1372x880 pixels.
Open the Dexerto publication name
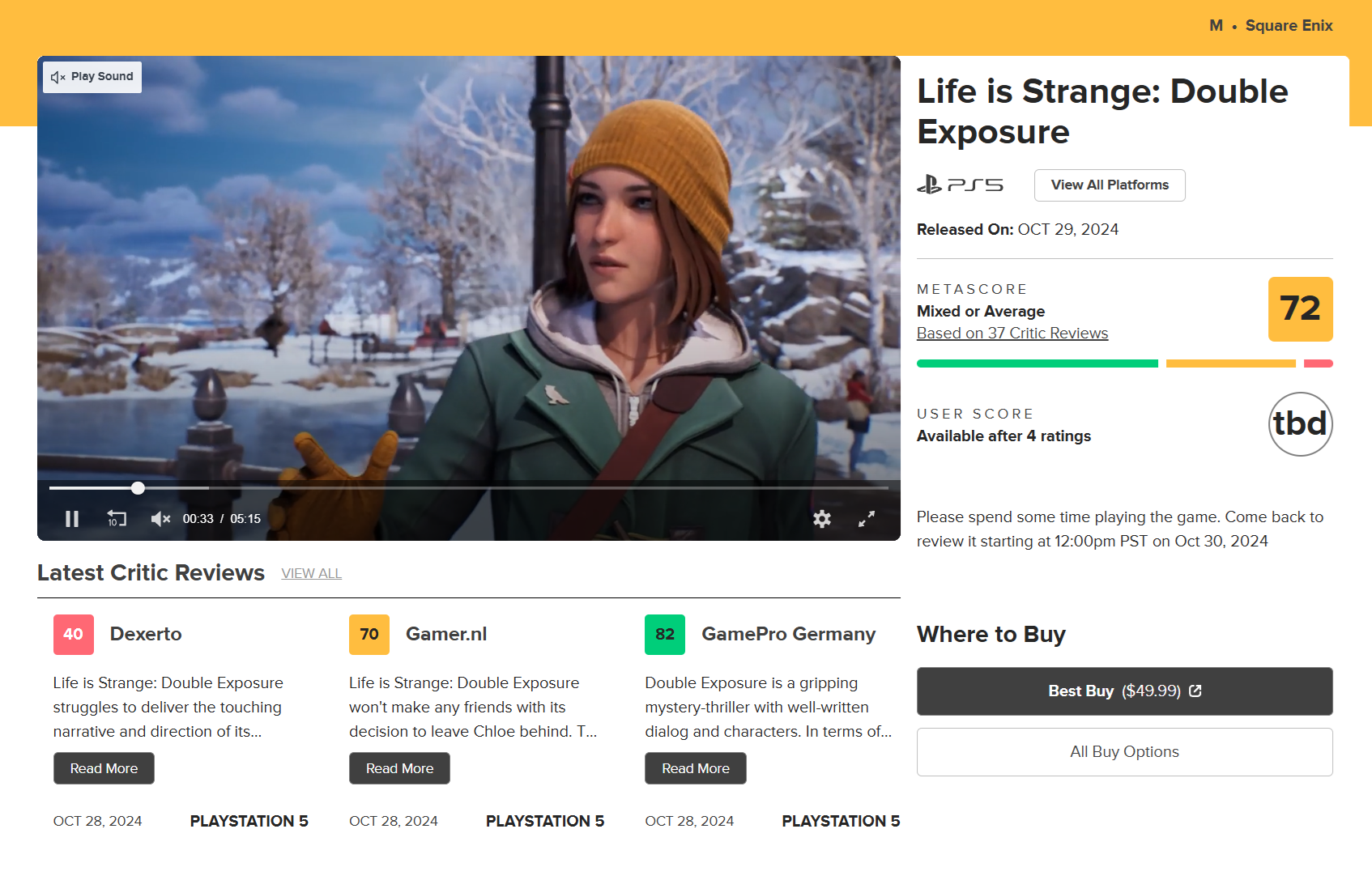[146, 635]
